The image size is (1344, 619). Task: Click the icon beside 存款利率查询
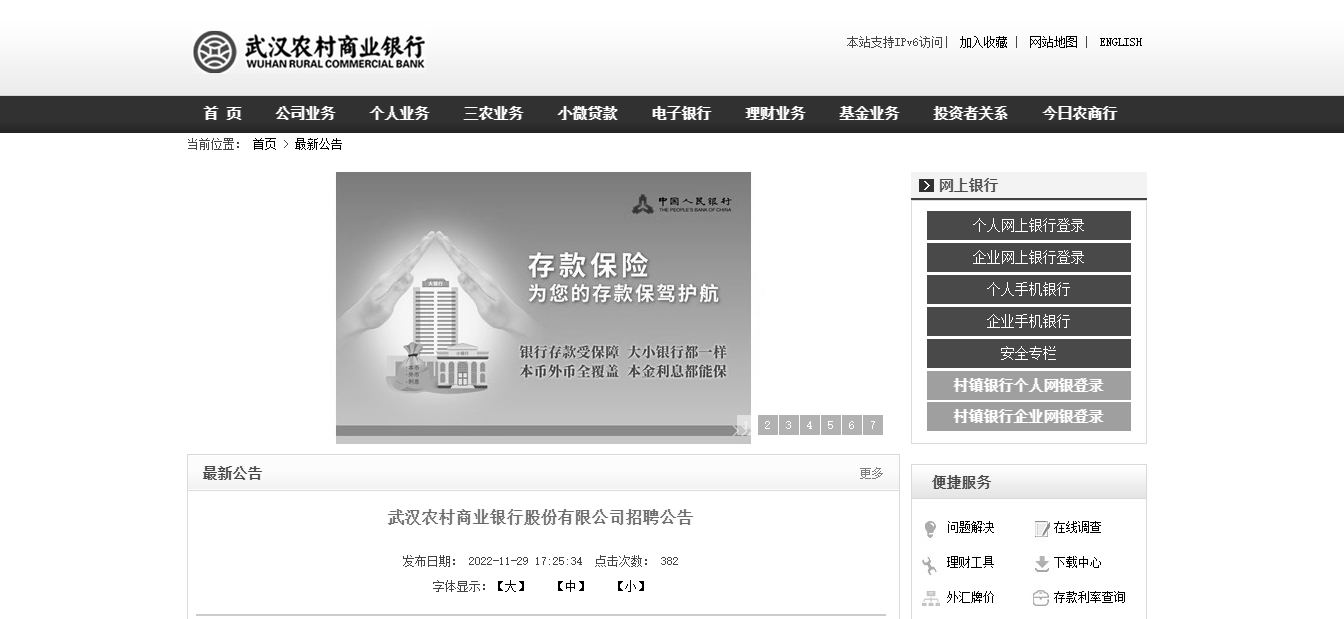[1041, 598]
